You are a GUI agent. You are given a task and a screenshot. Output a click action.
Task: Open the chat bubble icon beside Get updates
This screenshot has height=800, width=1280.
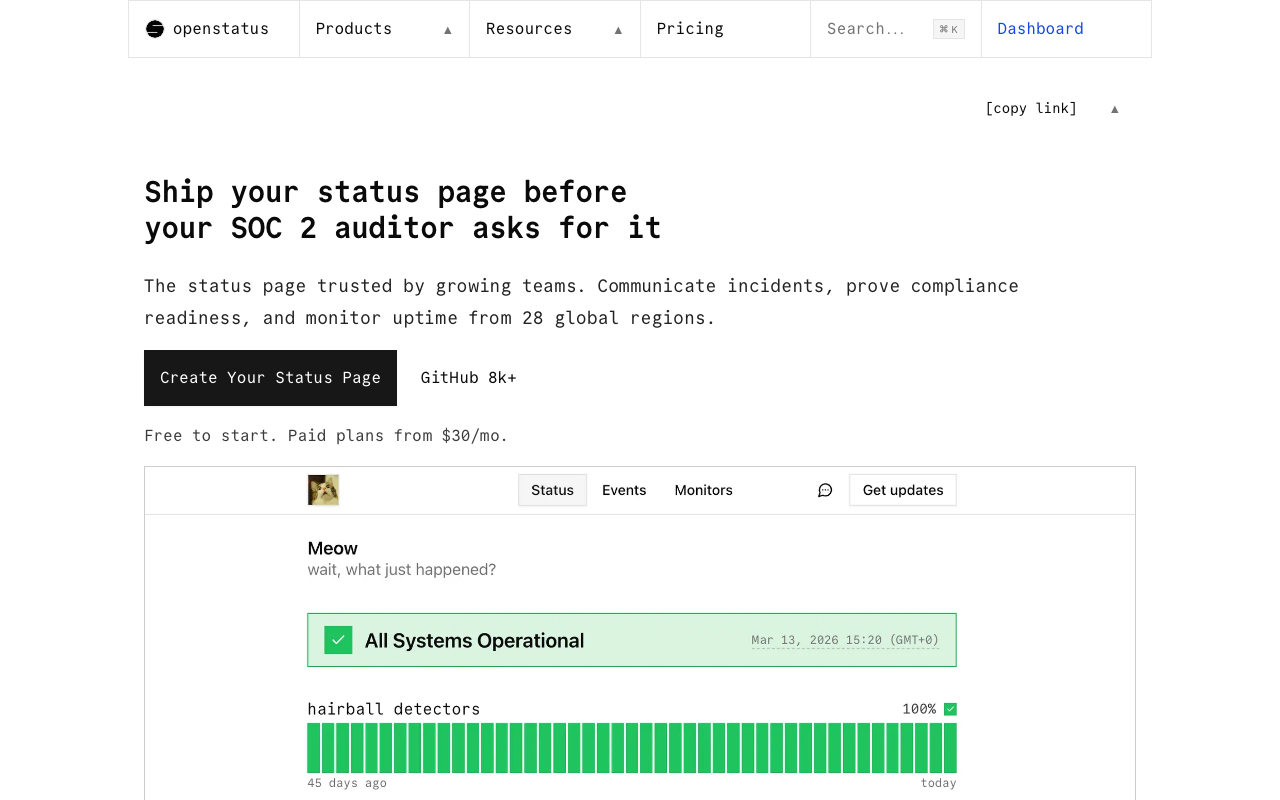(x=825, y=490)
